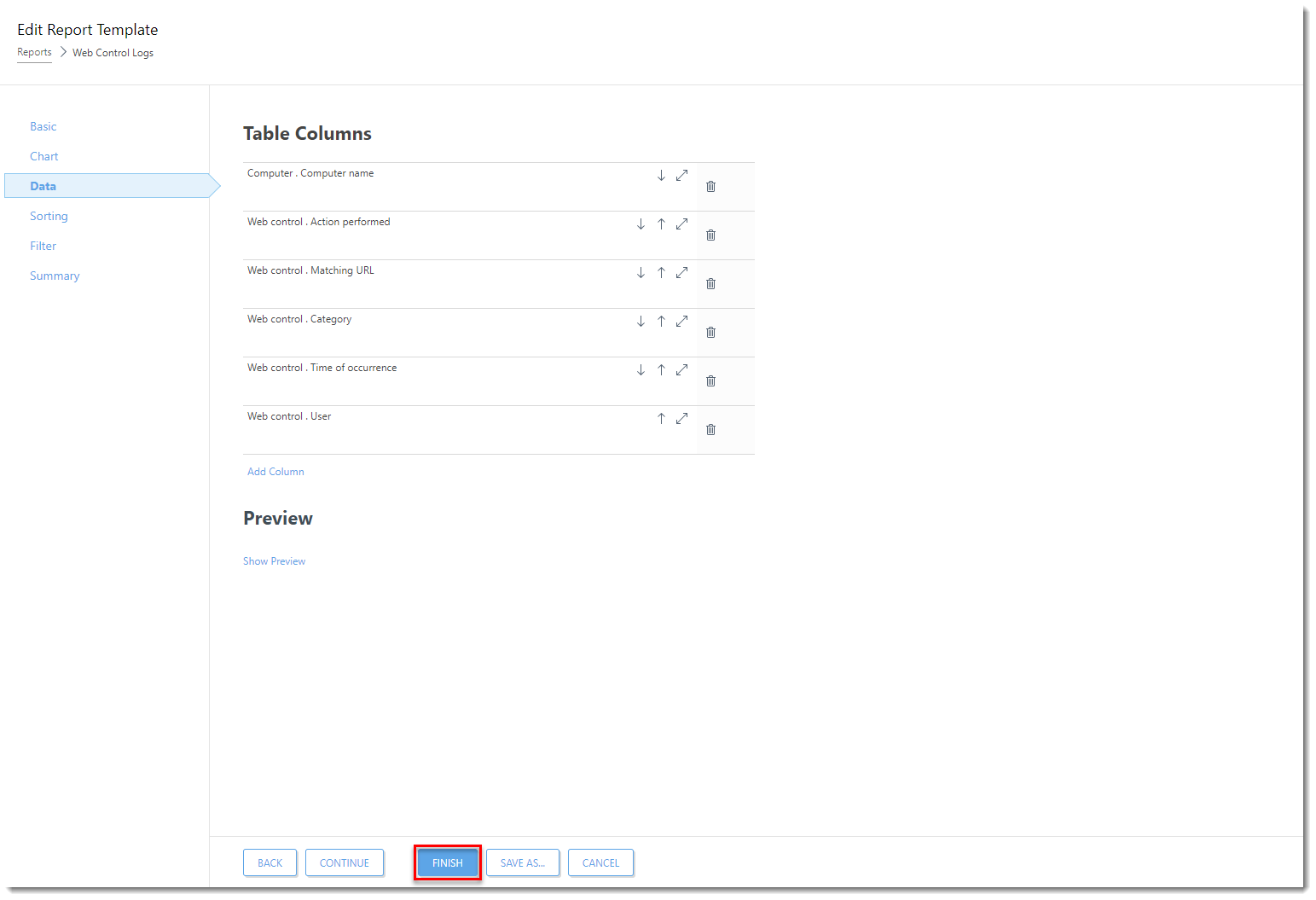This screenshot has width=1316, height=900.
Task: Navigate to Reports breadcrumb
Action: [x=34, y=52]
